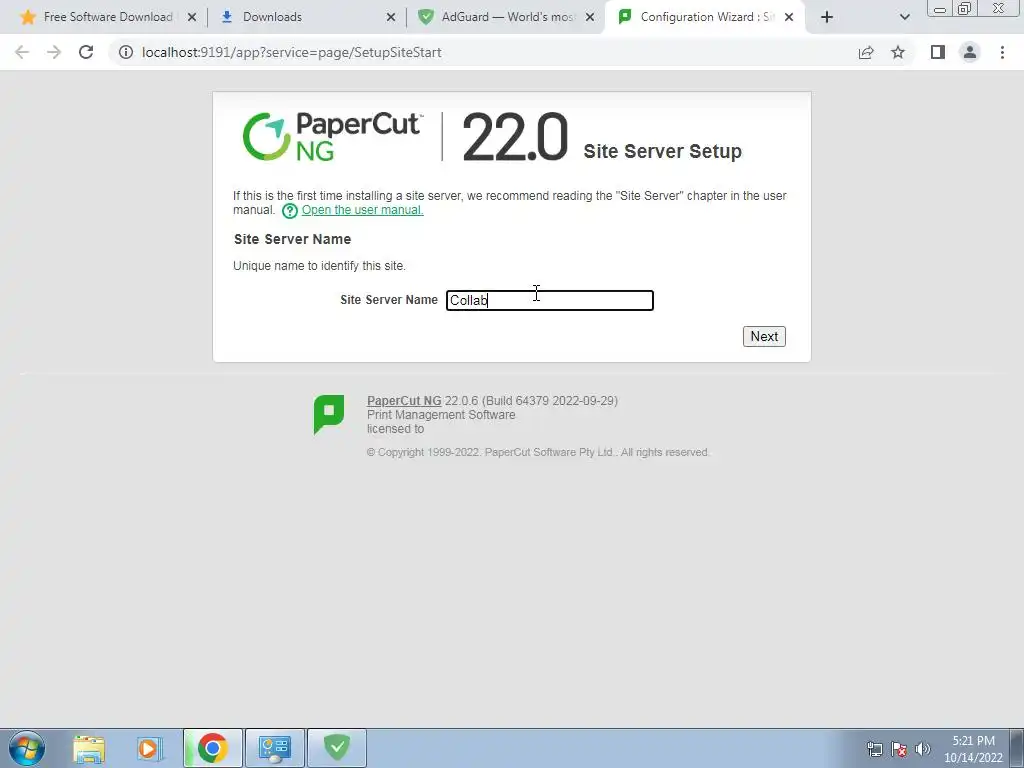Image resolution: width=1024 pixels, height=768 pixels.
Task: Launch Windows Media Player from taskbar
Action: click(x=149, y=748)
